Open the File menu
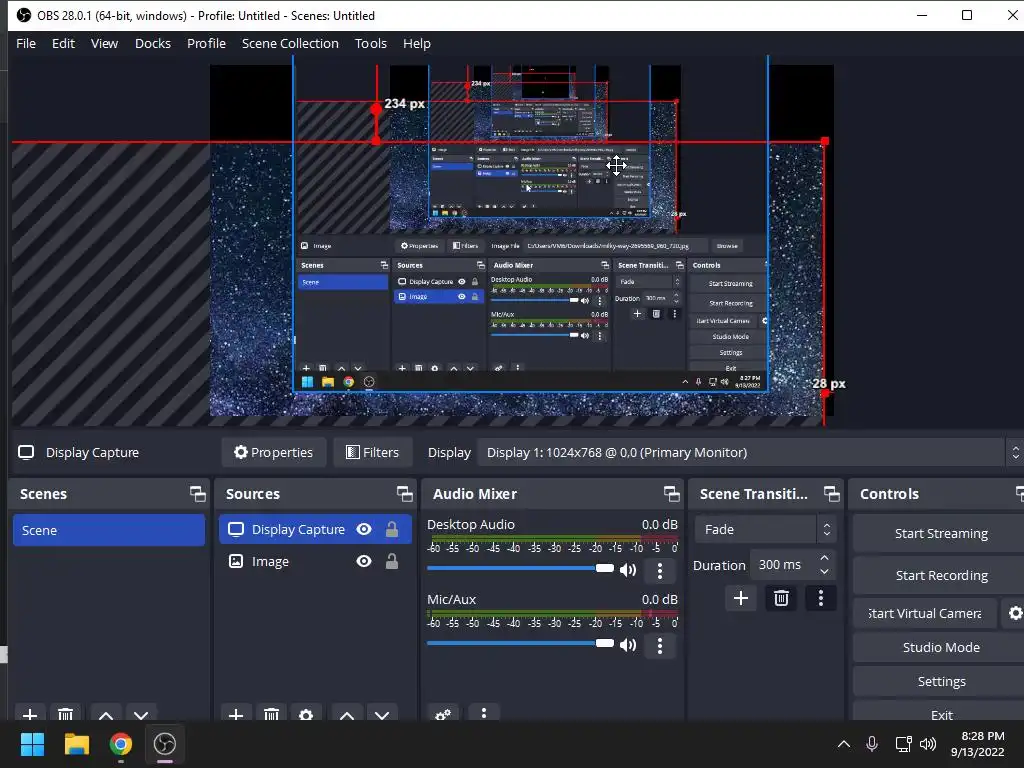Image resolution: width=1024 pixels, height=768 pixels. pos(26,44)
